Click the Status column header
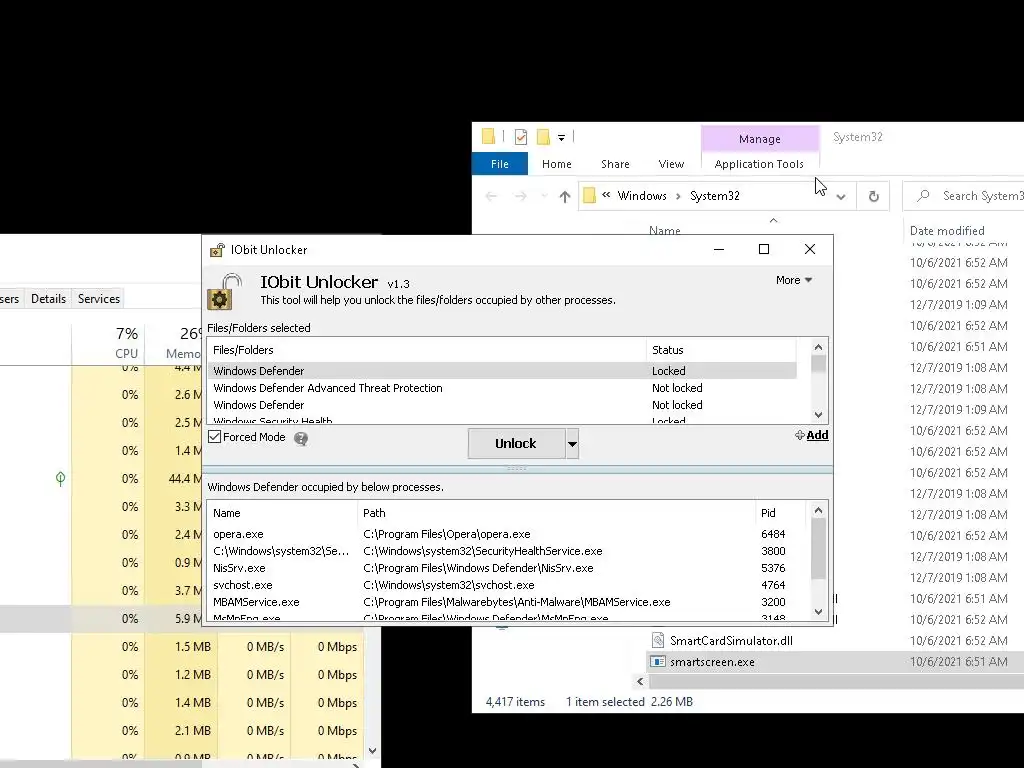Screen dimensions: 1024x768 click(x=721, y=350)
